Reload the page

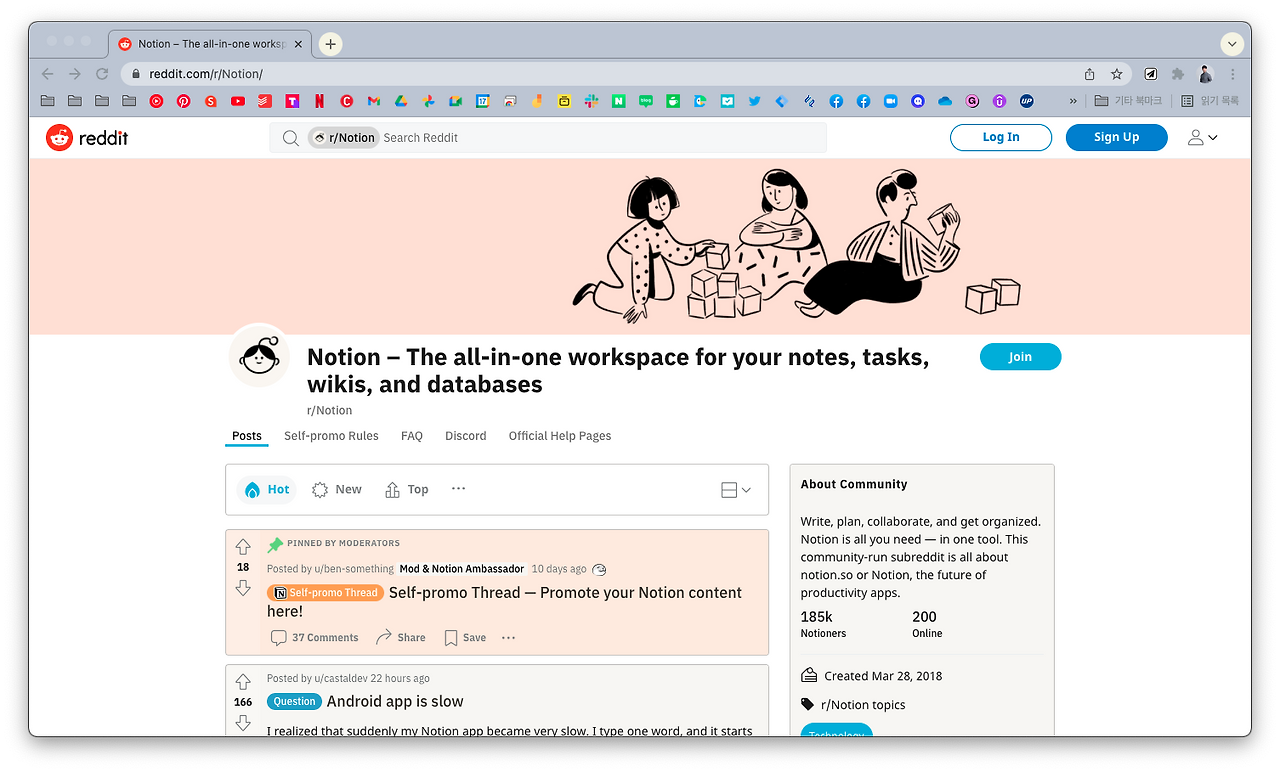click(102, 74)
